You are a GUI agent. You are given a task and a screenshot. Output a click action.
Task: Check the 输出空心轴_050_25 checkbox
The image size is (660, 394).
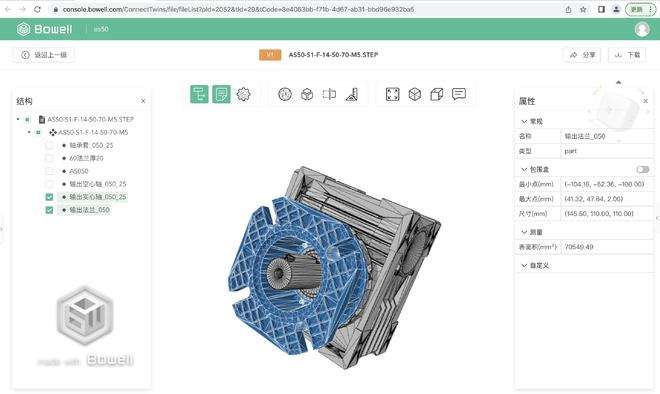point(49,184)
